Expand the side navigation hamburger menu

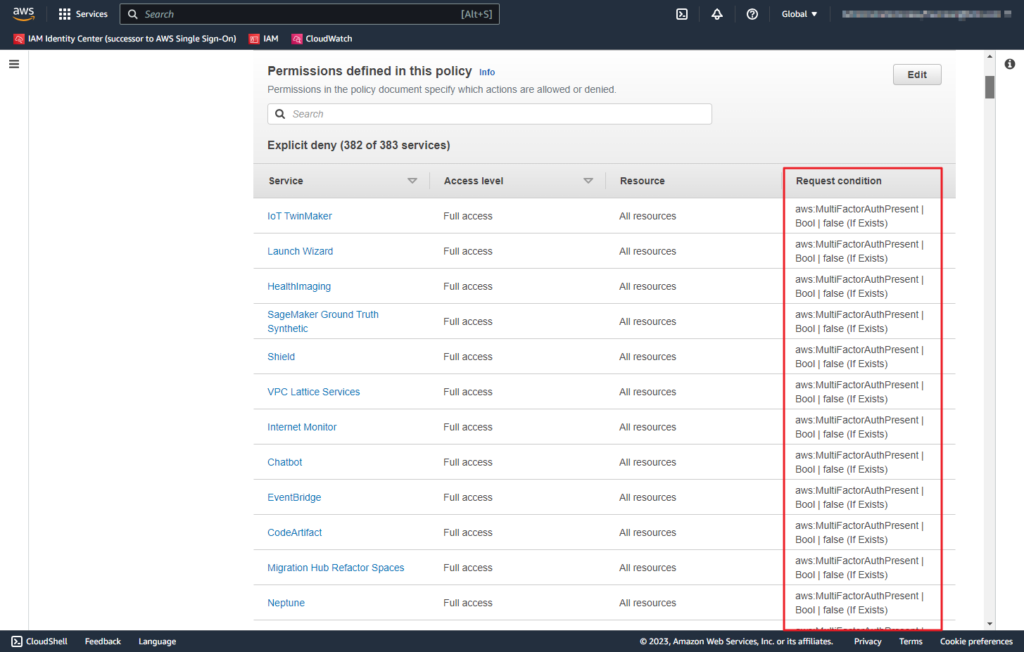click(x=14, y=64)
